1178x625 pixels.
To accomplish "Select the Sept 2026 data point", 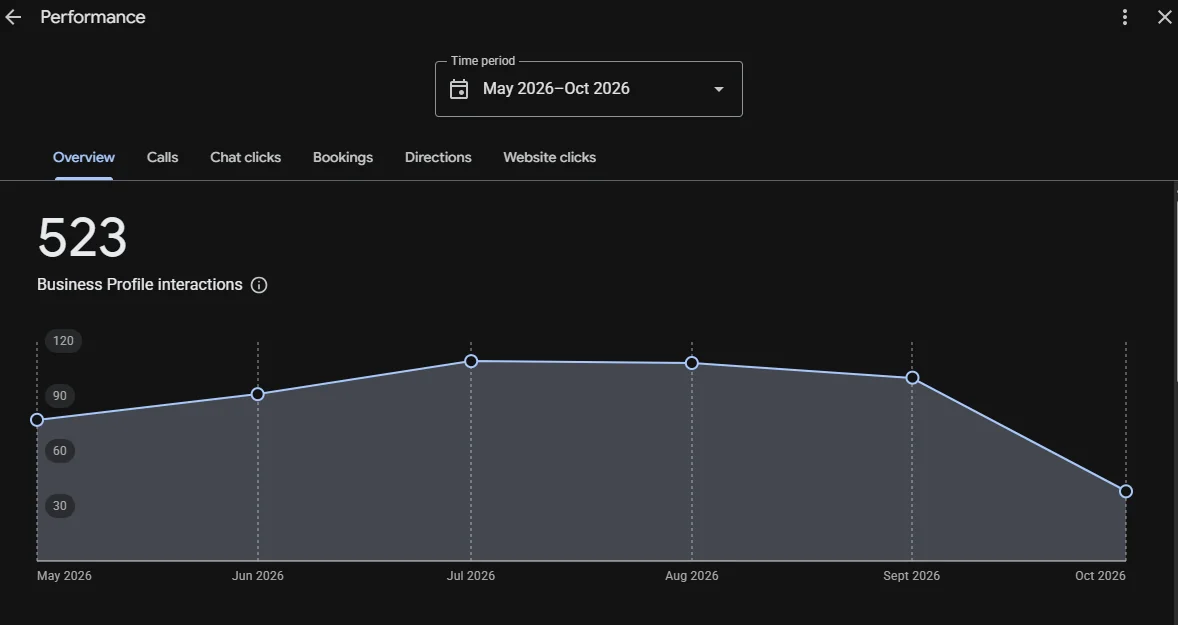I will coord(912,378).
